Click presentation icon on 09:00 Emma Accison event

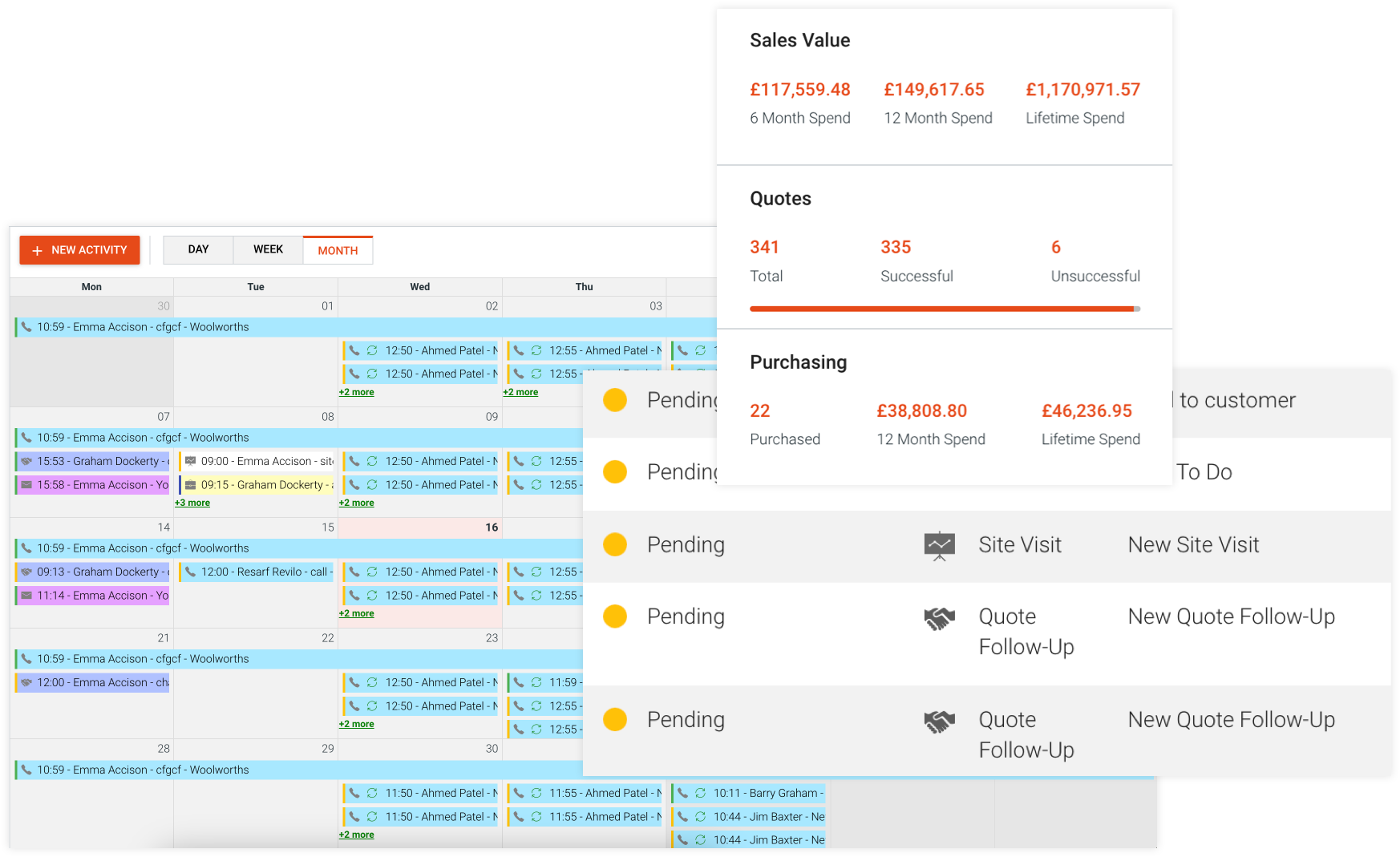(x=191, y=461)
